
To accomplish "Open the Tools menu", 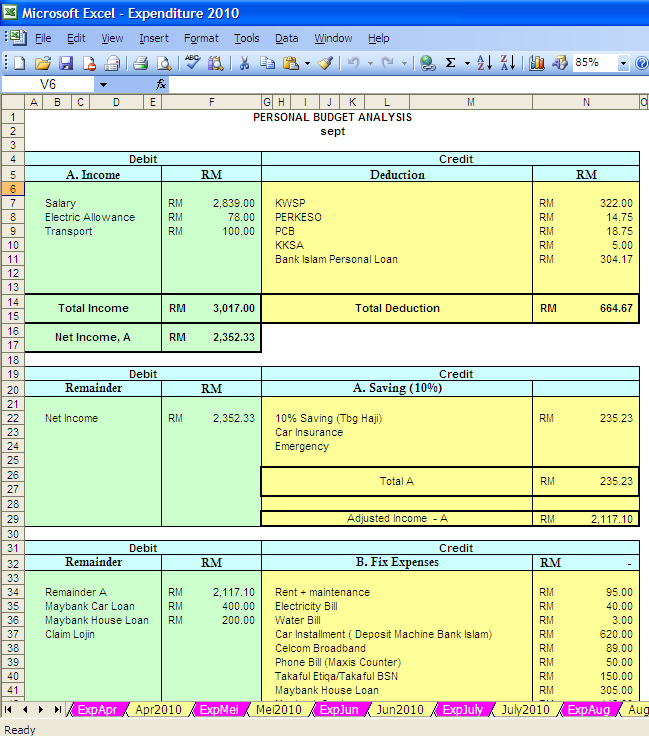I will (x=247, y=38).
